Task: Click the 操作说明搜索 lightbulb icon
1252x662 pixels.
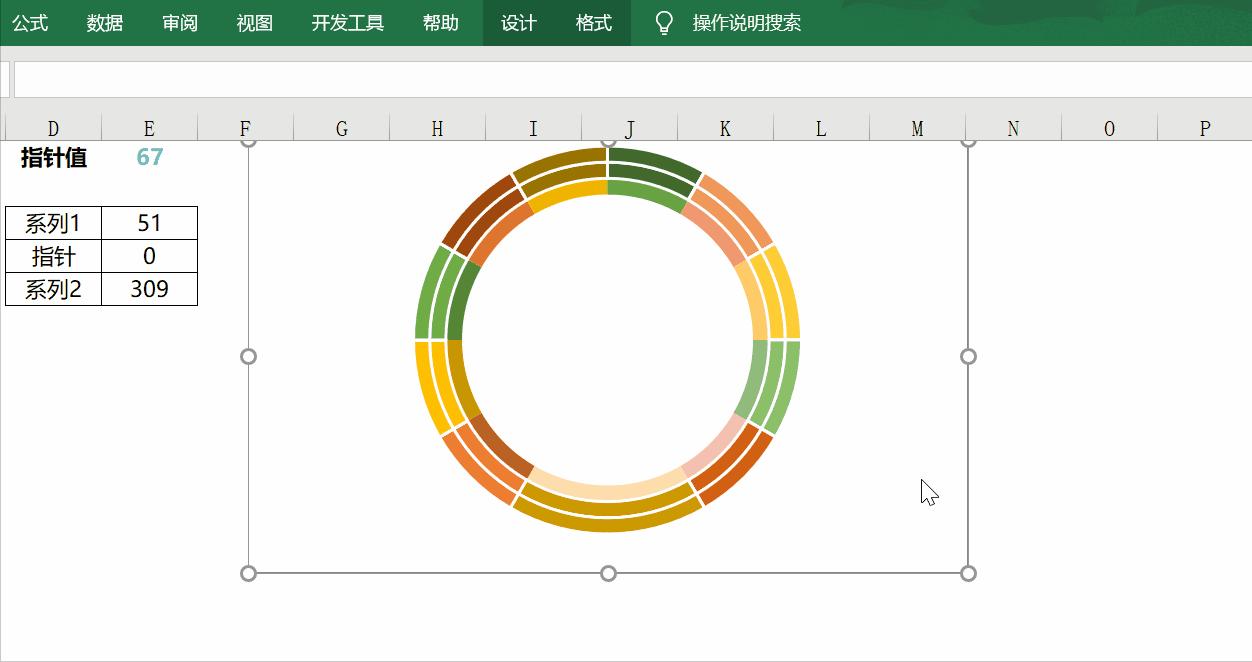Action: pos(667,22)
